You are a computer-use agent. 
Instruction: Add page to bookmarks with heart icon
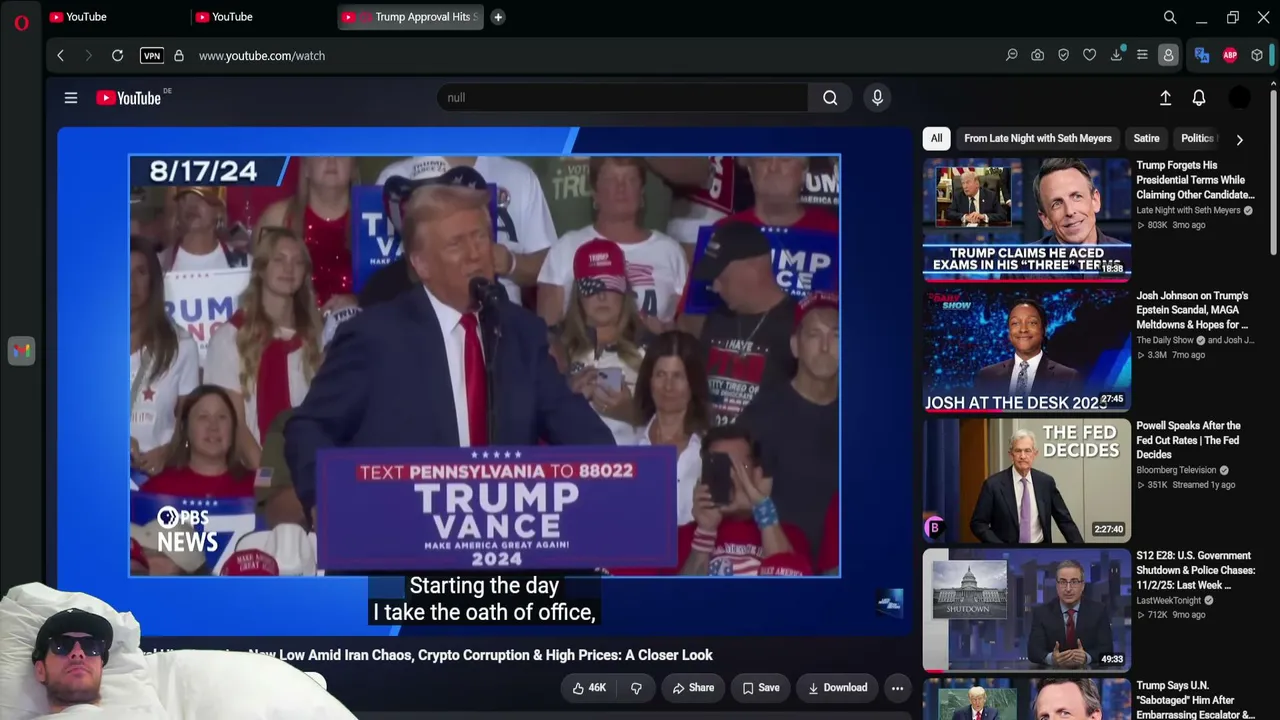1090,56
